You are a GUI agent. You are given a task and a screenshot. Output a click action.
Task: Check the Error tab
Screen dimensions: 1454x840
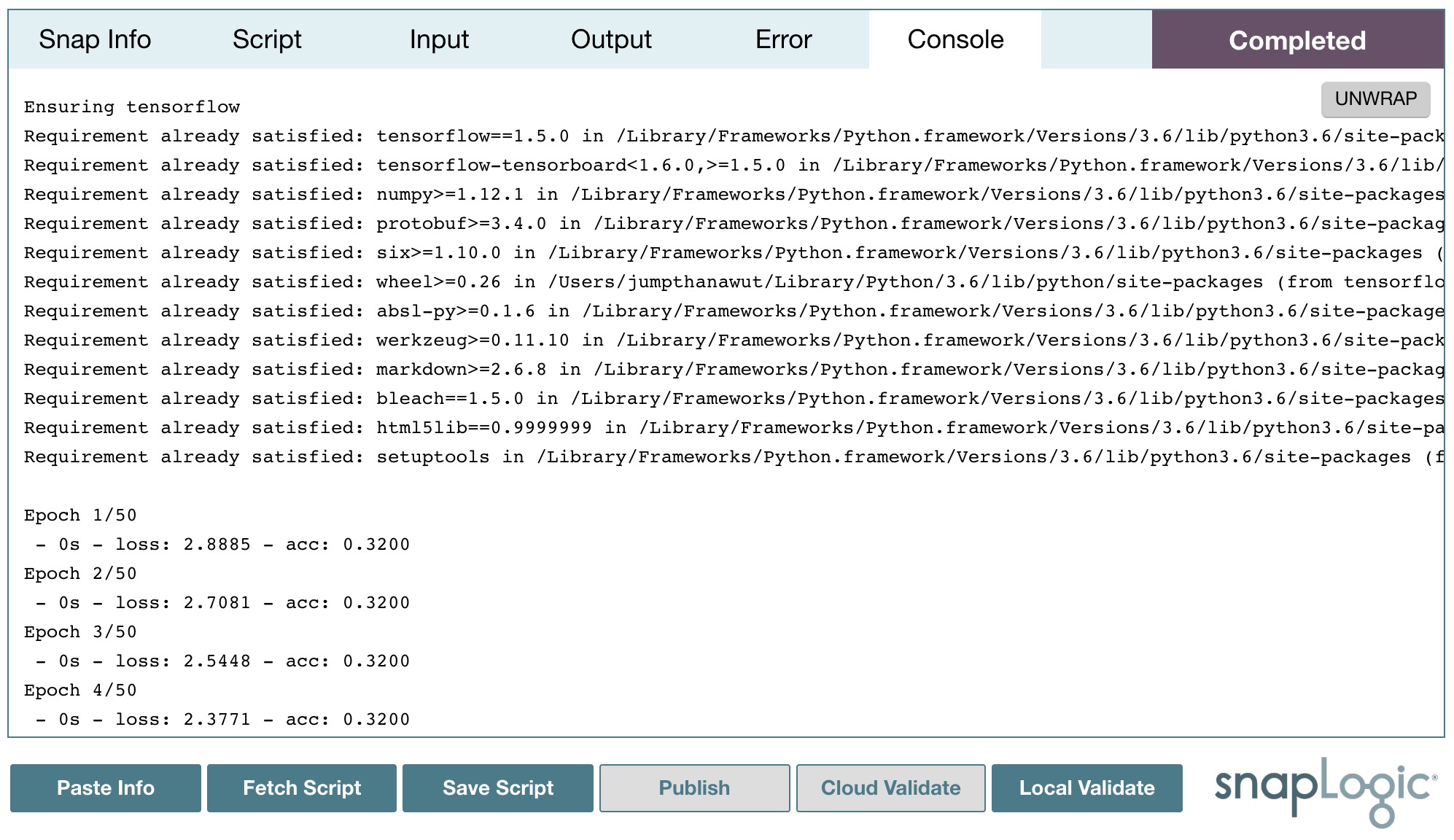[x=784, y=40]
